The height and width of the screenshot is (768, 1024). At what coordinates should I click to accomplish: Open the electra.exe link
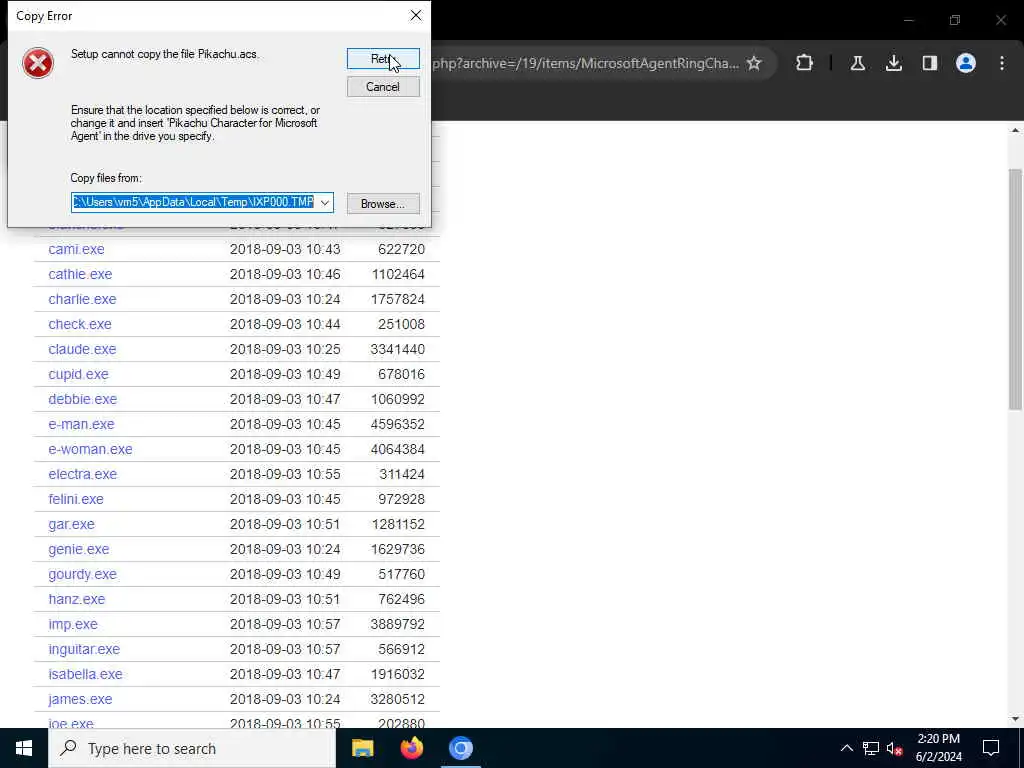83,474
